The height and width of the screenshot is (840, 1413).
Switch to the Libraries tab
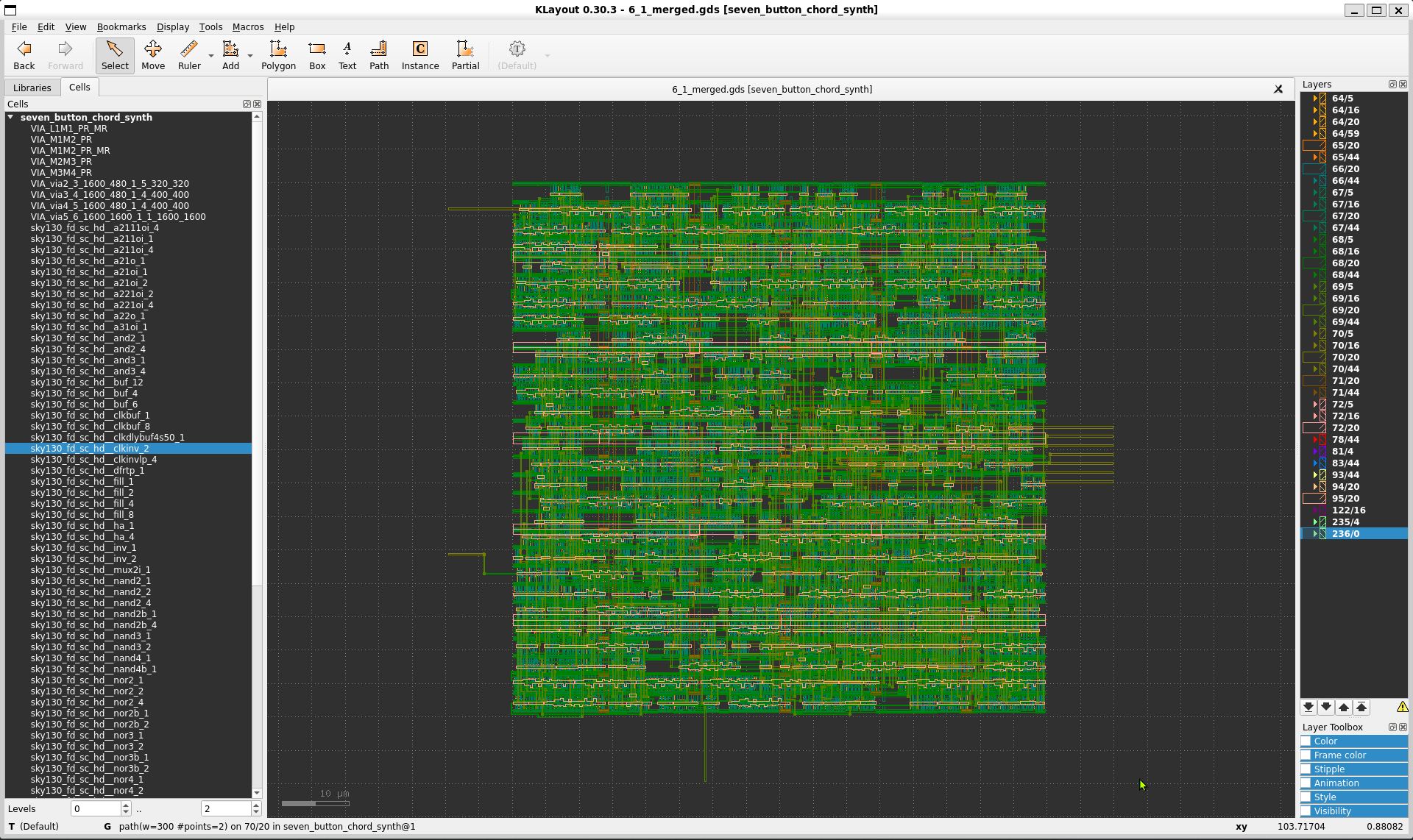32,88
